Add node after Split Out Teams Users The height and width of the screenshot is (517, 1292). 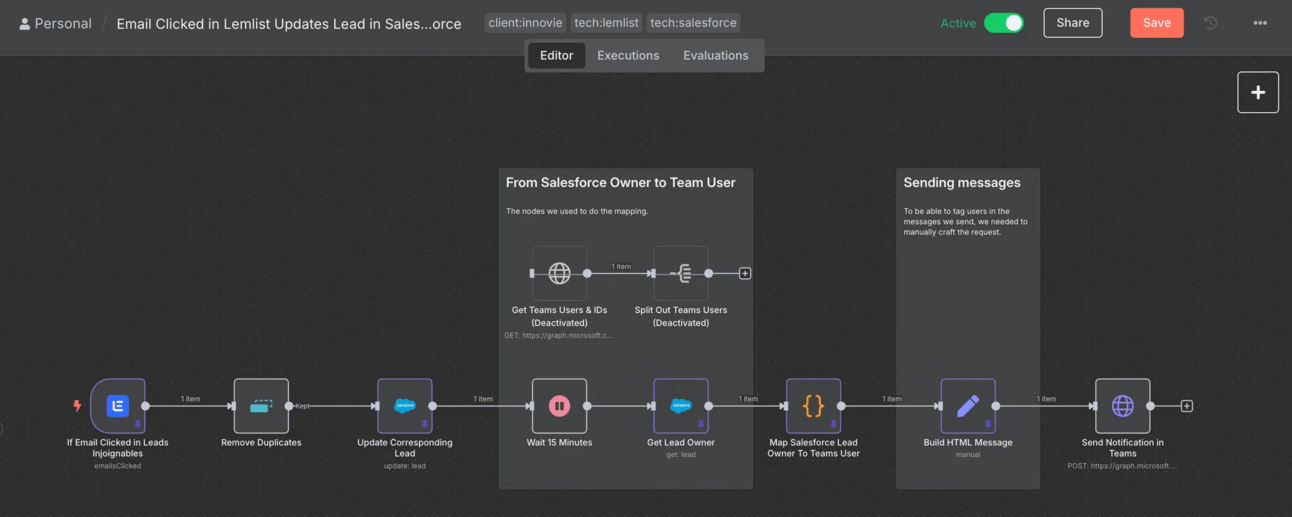tap(745, 273)
